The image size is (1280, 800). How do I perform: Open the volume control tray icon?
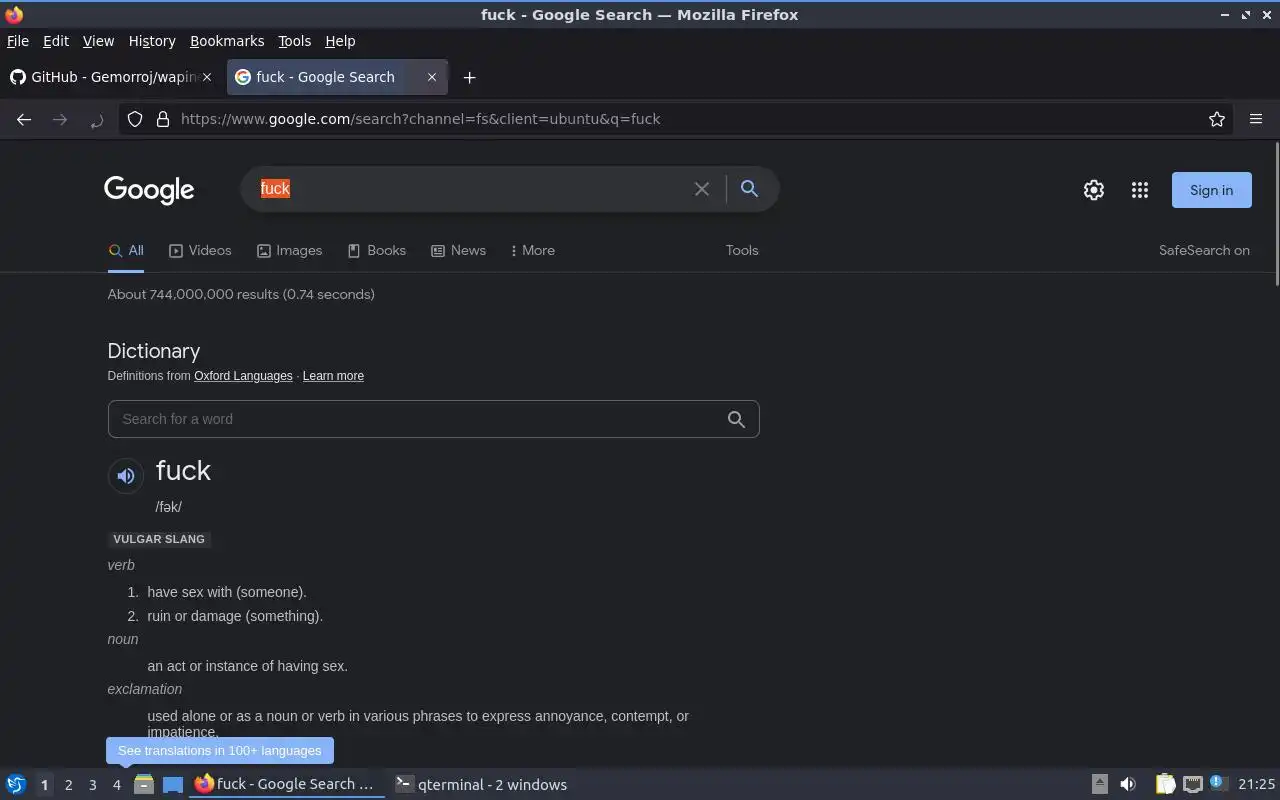click(x=1128, y=784)
